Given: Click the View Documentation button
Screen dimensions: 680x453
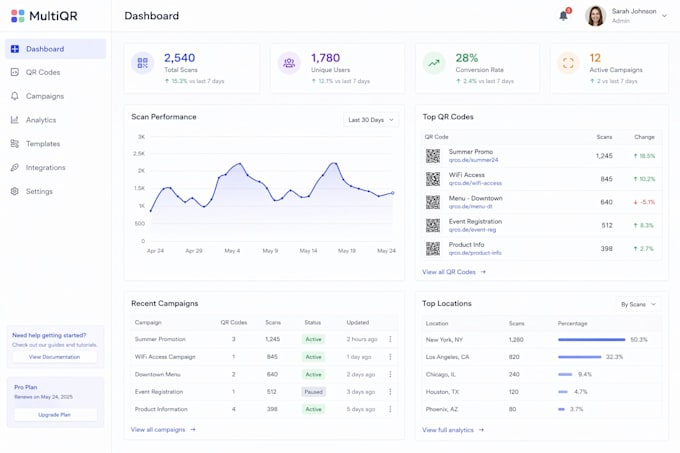Looking at the screenshot, I should 55,357.
